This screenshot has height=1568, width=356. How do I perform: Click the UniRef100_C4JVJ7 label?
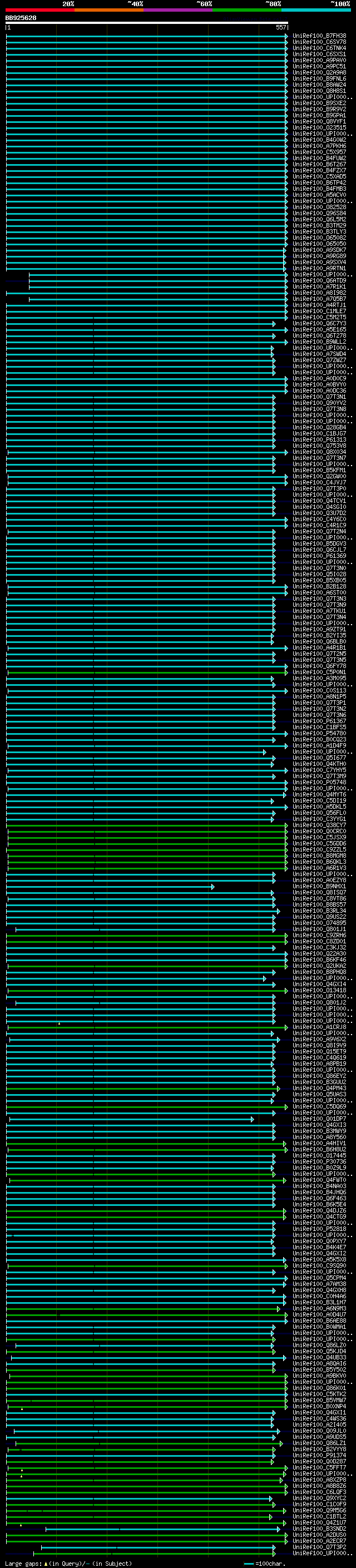319,483
